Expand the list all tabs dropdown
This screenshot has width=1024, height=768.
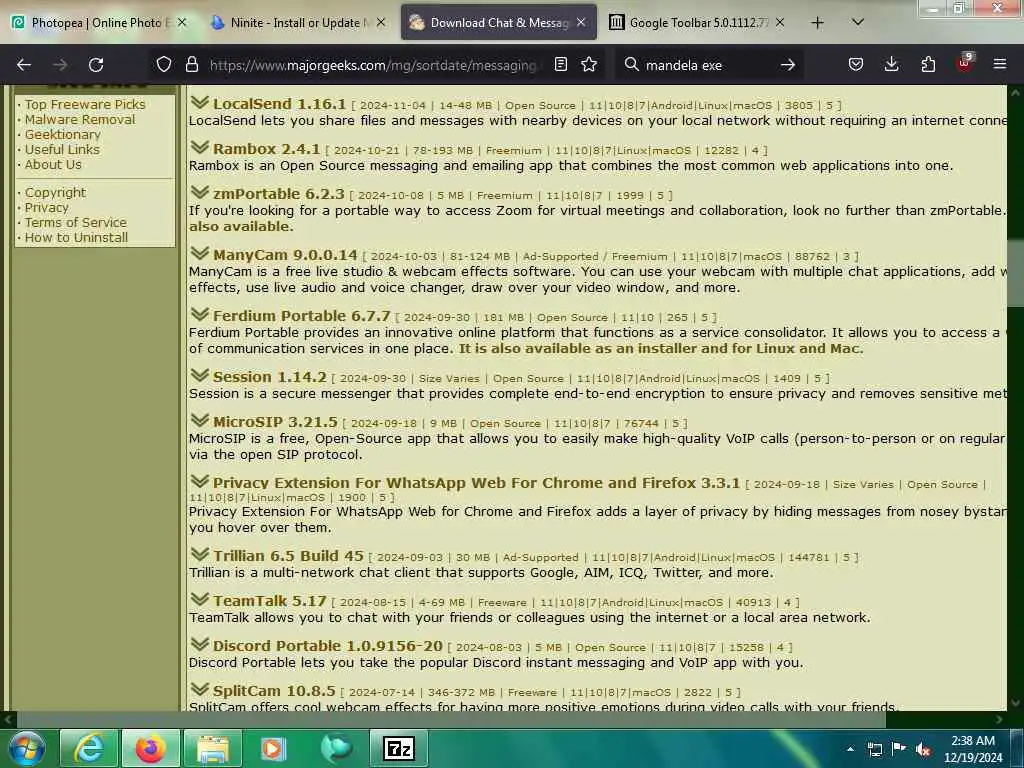point(858,22)
